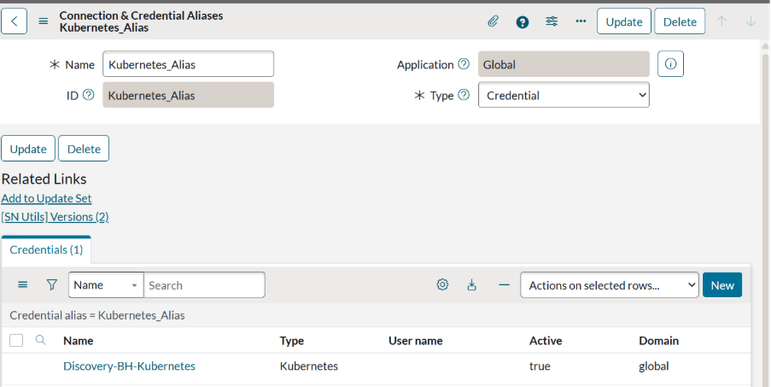771x387 pixels.
Task: Open the Discovery-BH-Kubernetes credential record
Action: click(x=129, y=366)
